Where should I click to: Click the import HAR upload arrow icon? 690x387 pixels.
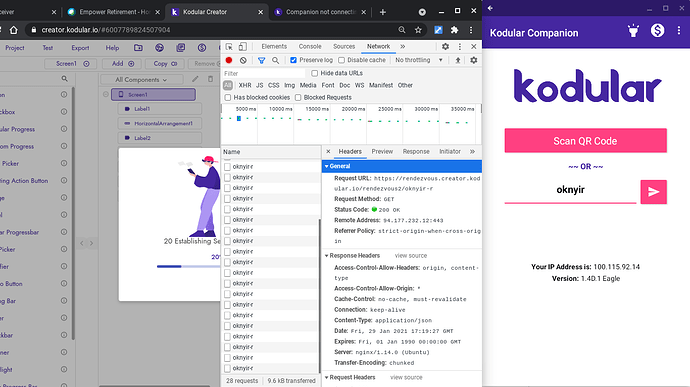pyautogui.click(x=458, y=60)
